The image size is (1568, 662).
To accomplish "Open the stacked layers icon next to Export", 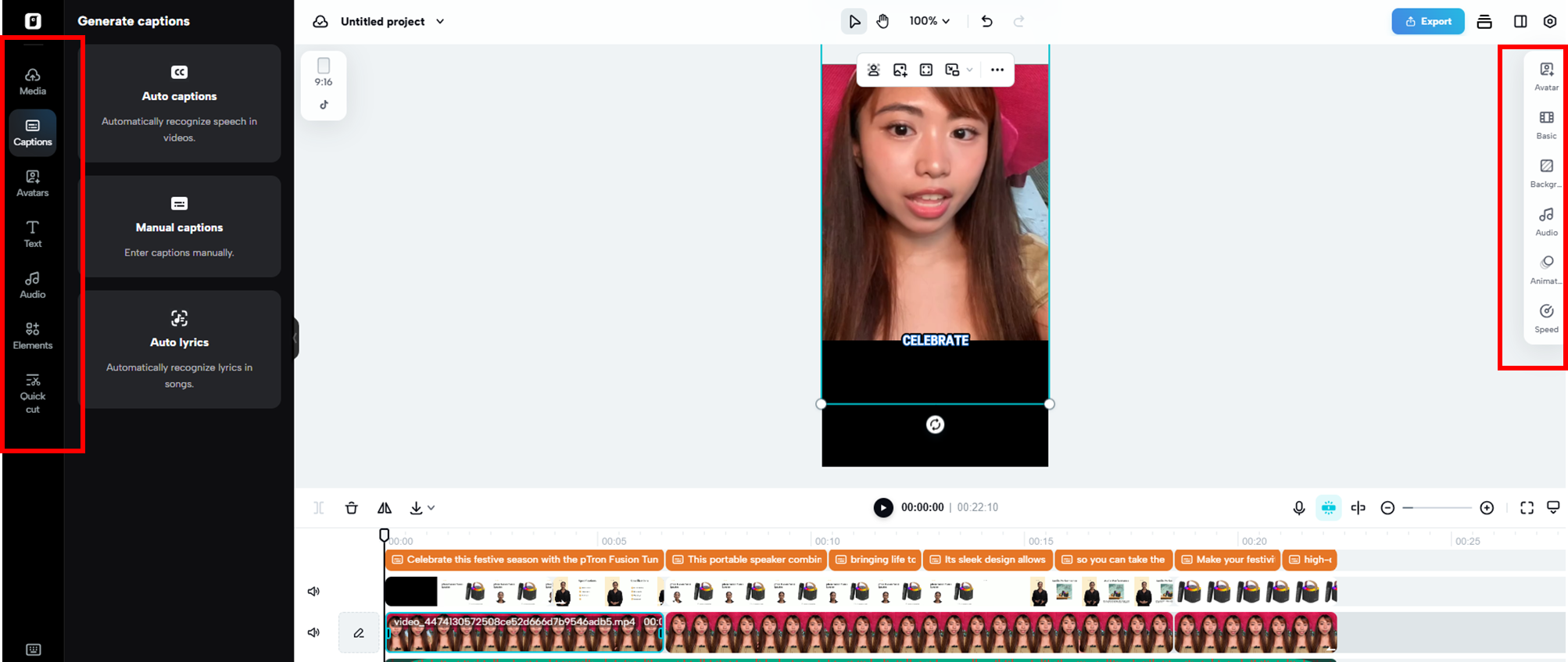I will click(1484, 21).
